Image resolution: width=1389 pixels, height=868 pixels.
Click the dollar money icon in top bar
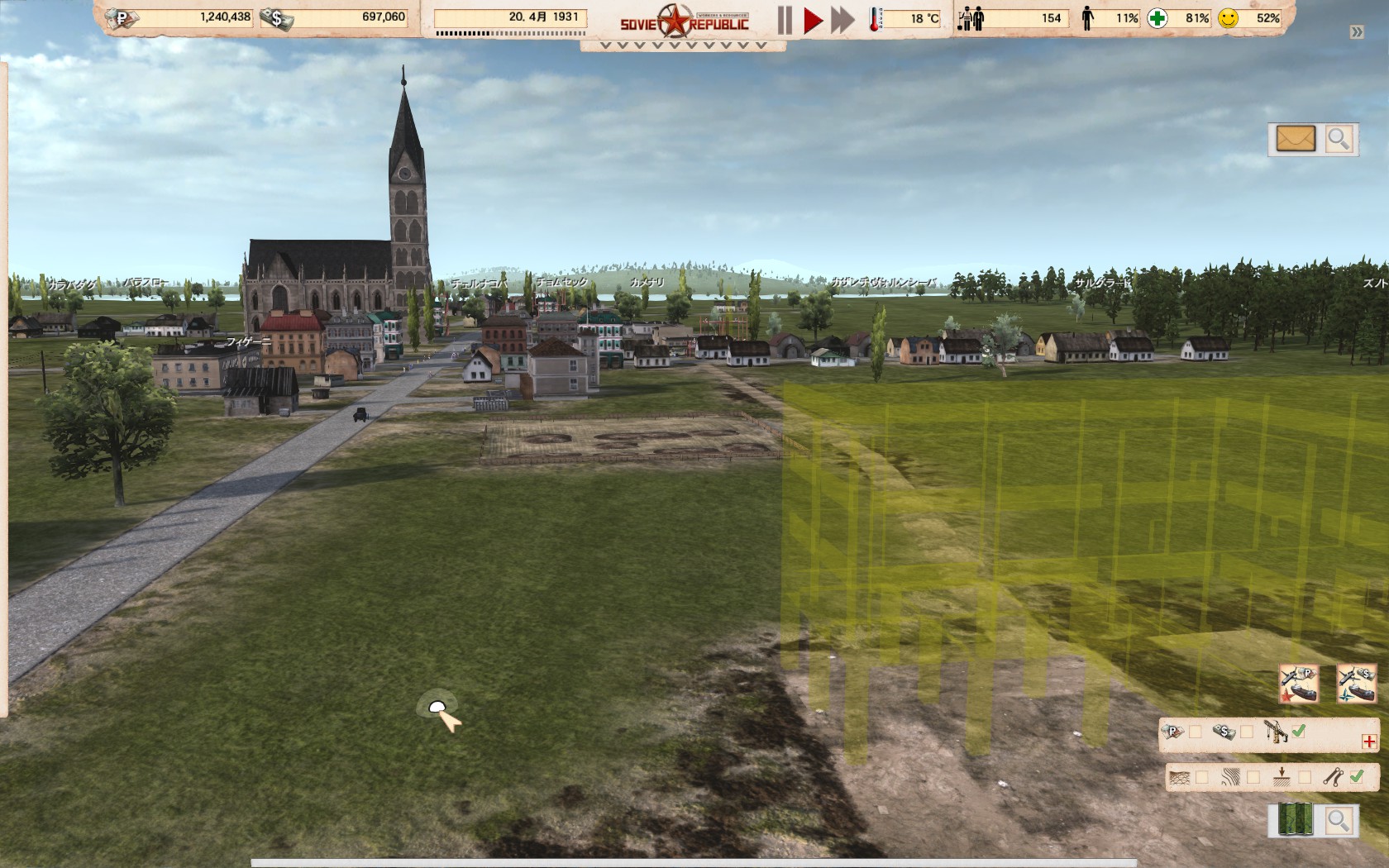[x=276, y=19]
